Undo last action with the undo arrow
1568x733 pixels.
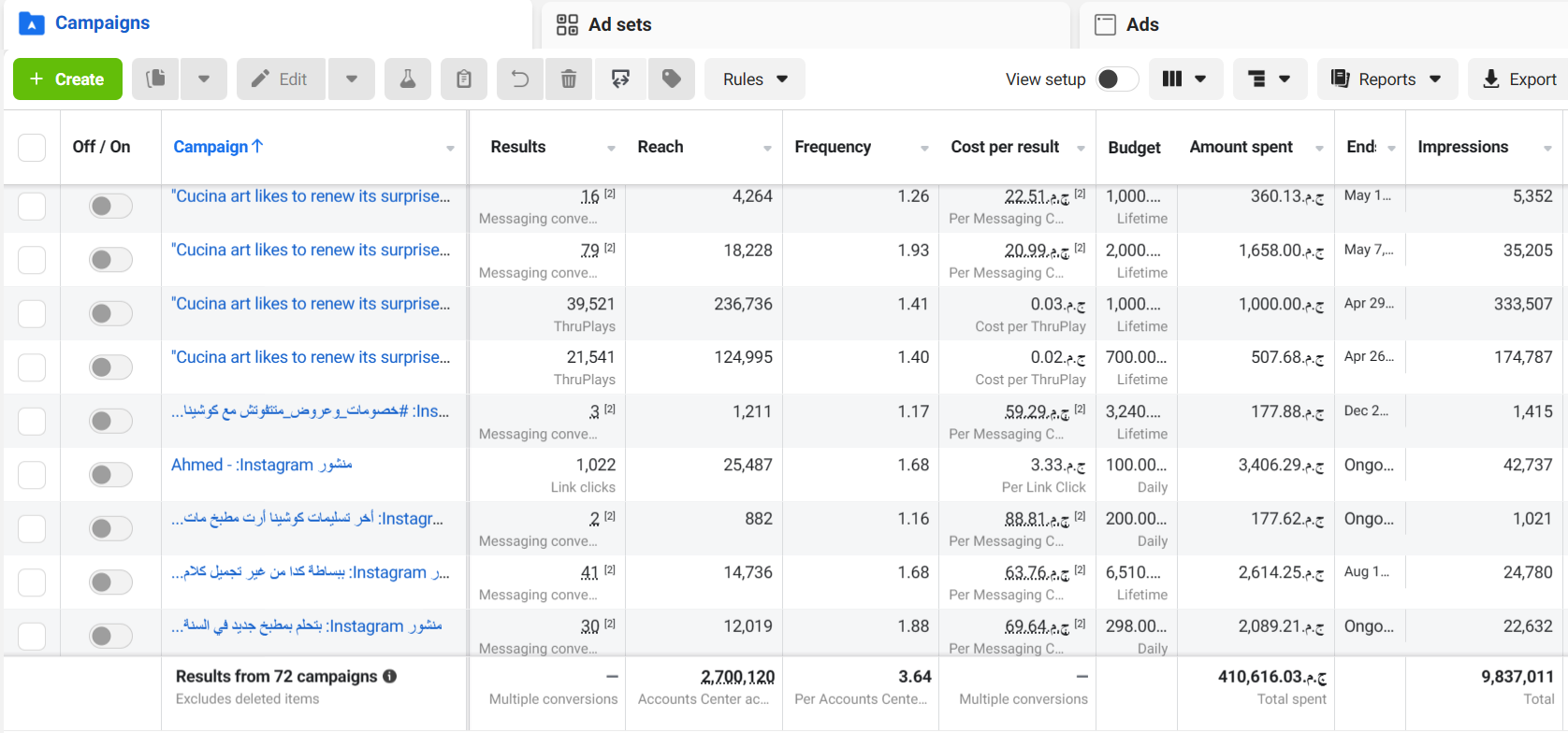coord(520,79)
